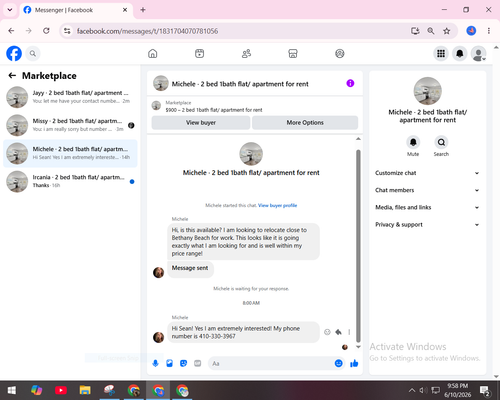
Task: Open Facebook home via the logo
Action: 14,53
